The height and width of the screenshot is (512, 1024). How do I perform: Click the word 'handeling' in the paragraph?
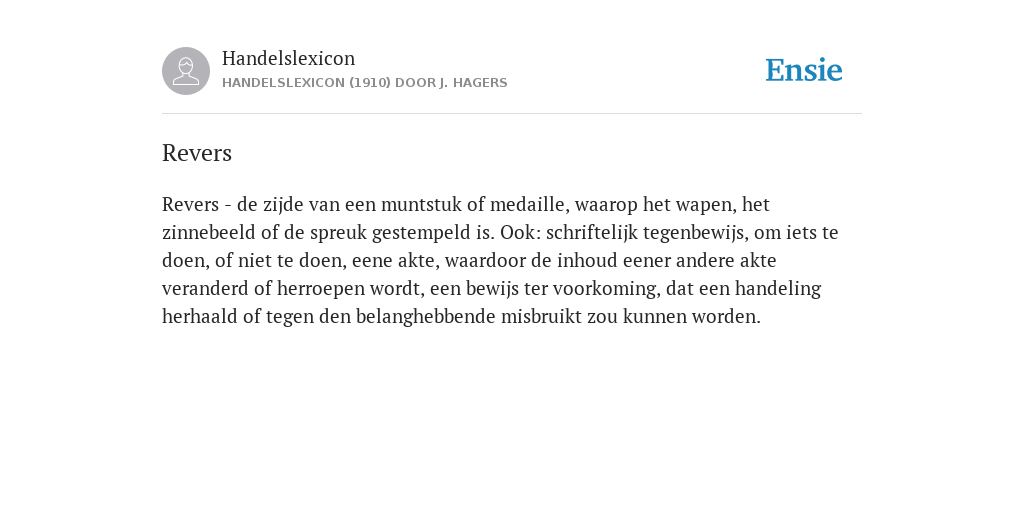(778, 289)
